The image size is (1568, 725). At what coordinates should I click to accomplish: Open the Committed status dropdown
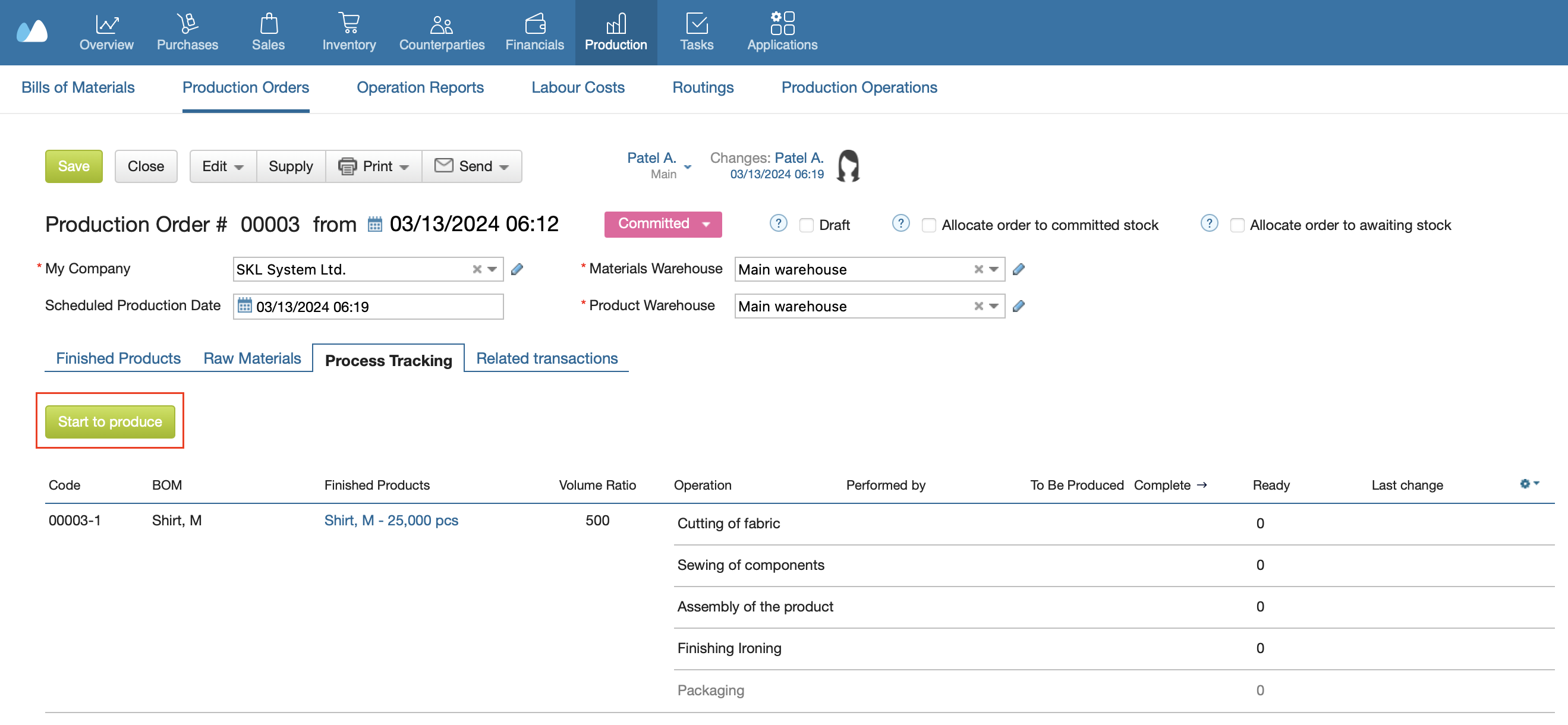coord(663,224)
